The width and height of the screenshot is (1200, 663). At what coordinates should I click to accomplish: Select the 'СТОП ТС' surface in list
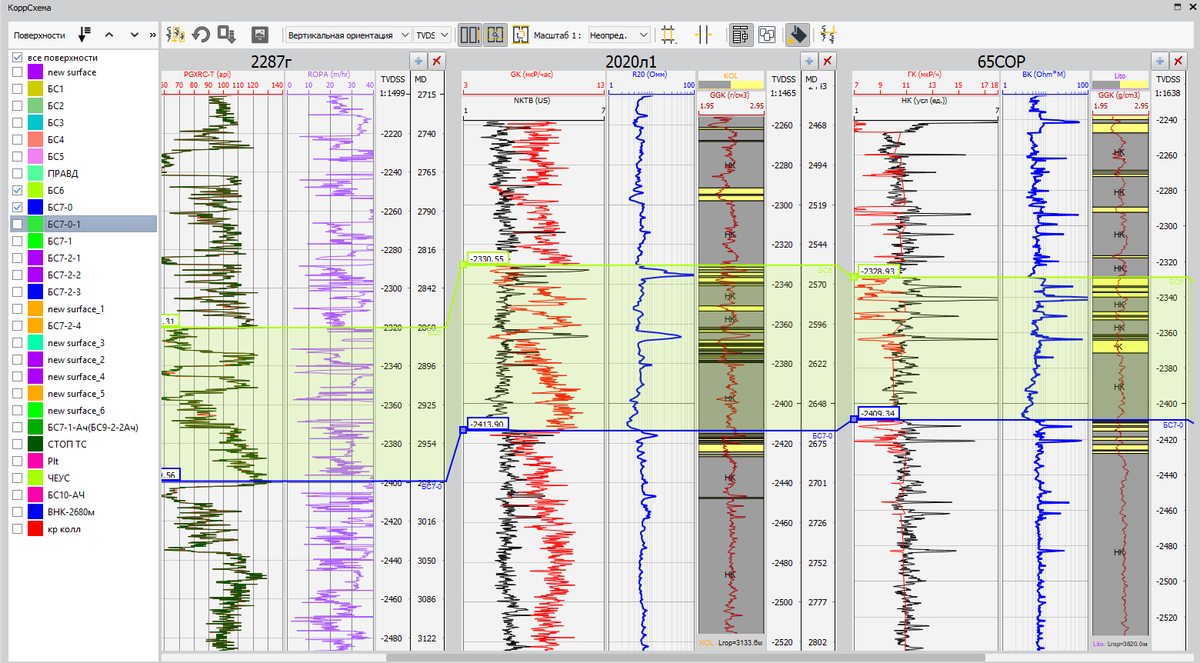[x=65, y=444]
